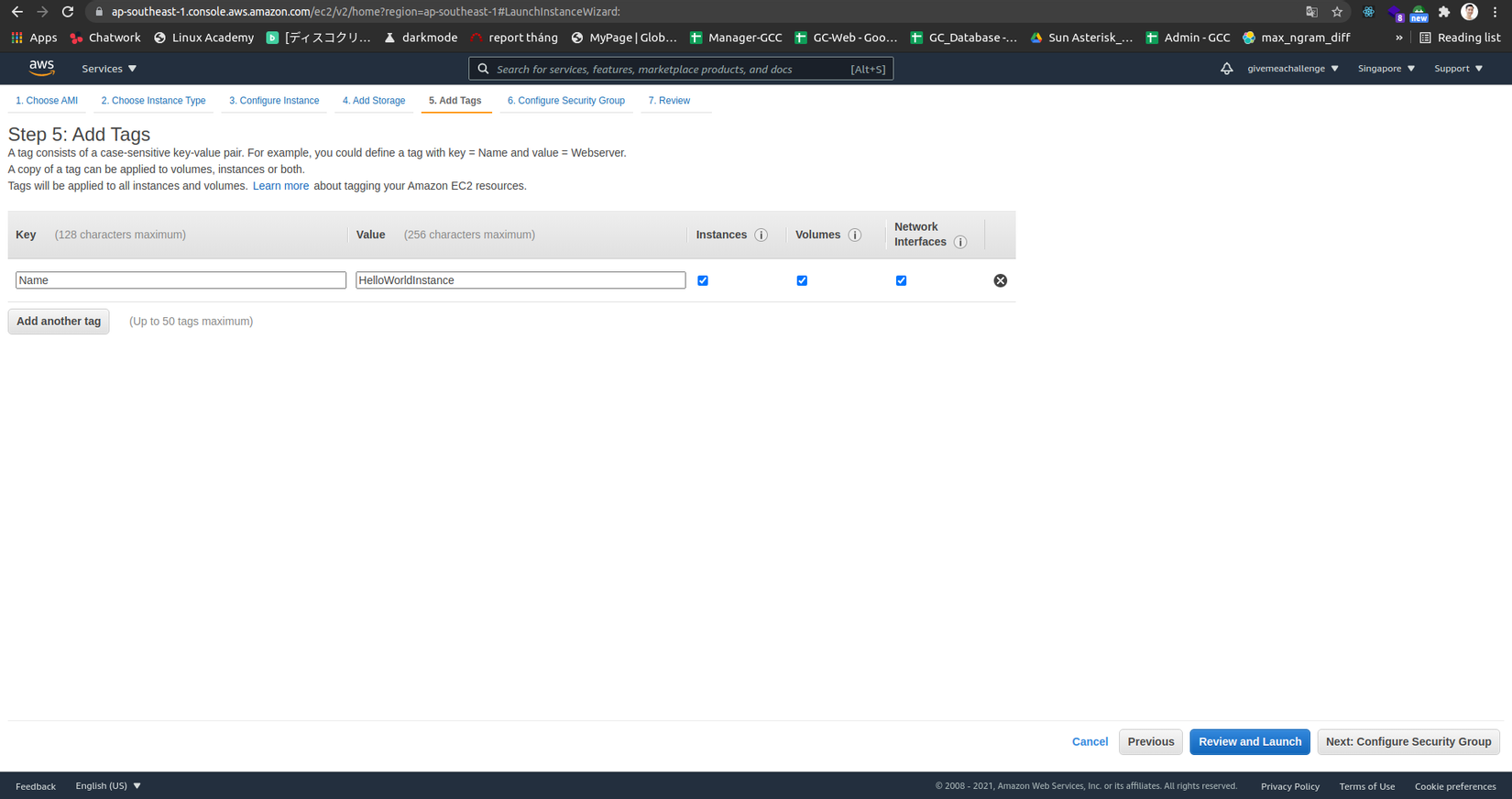Open the GC_Database bookmark
Image resolution: width=1512 pixels, height=799 pixels.
(x=964, y=38)
